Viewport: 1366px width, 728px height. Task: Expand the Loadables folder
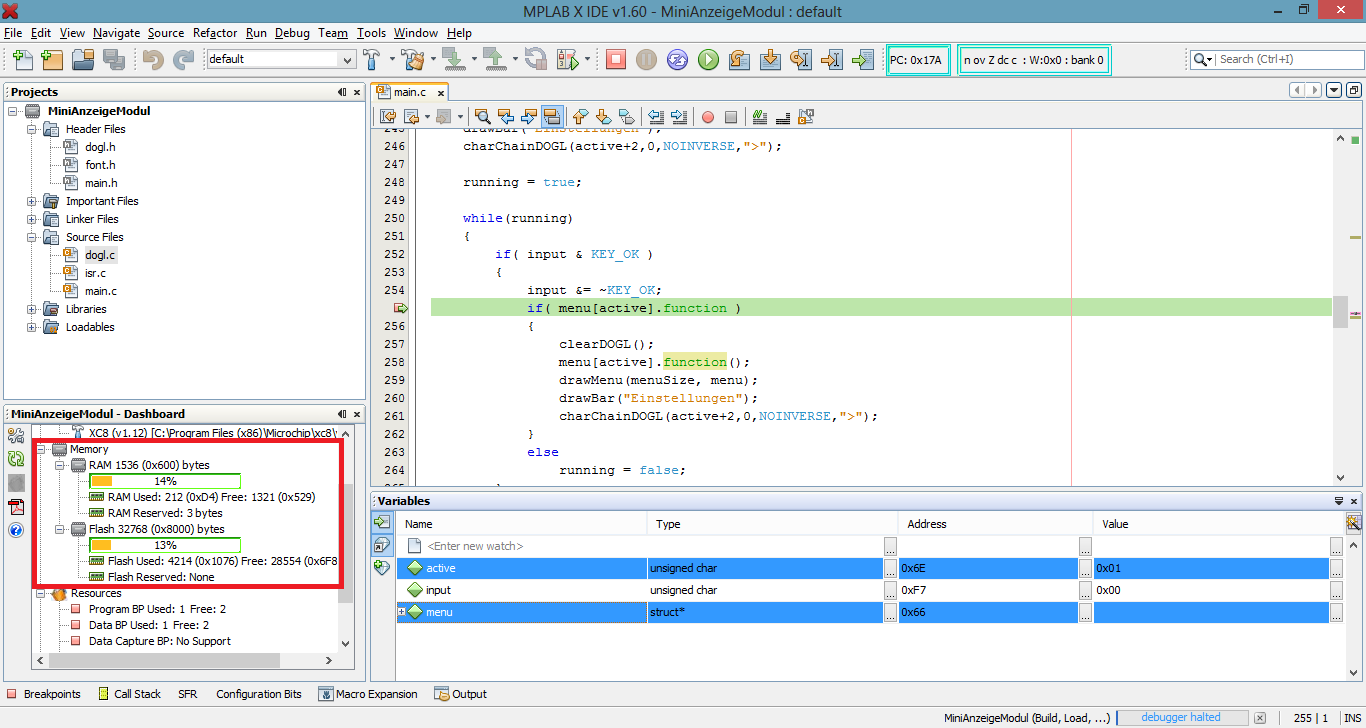[x=32, y=327]
